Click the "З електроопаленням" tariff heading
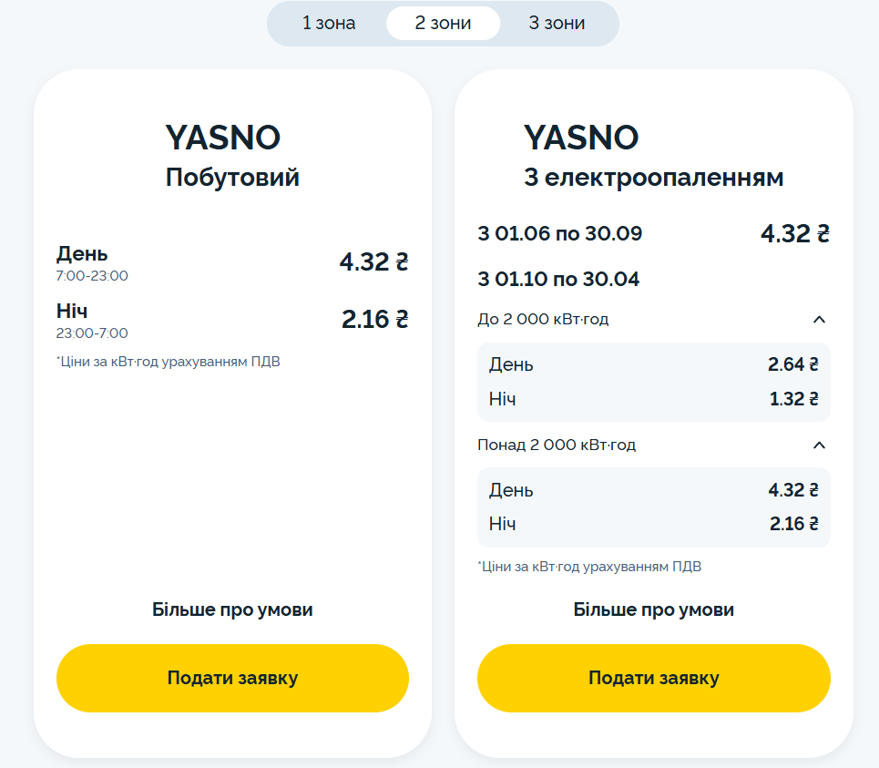 click(x=654, y=178)
